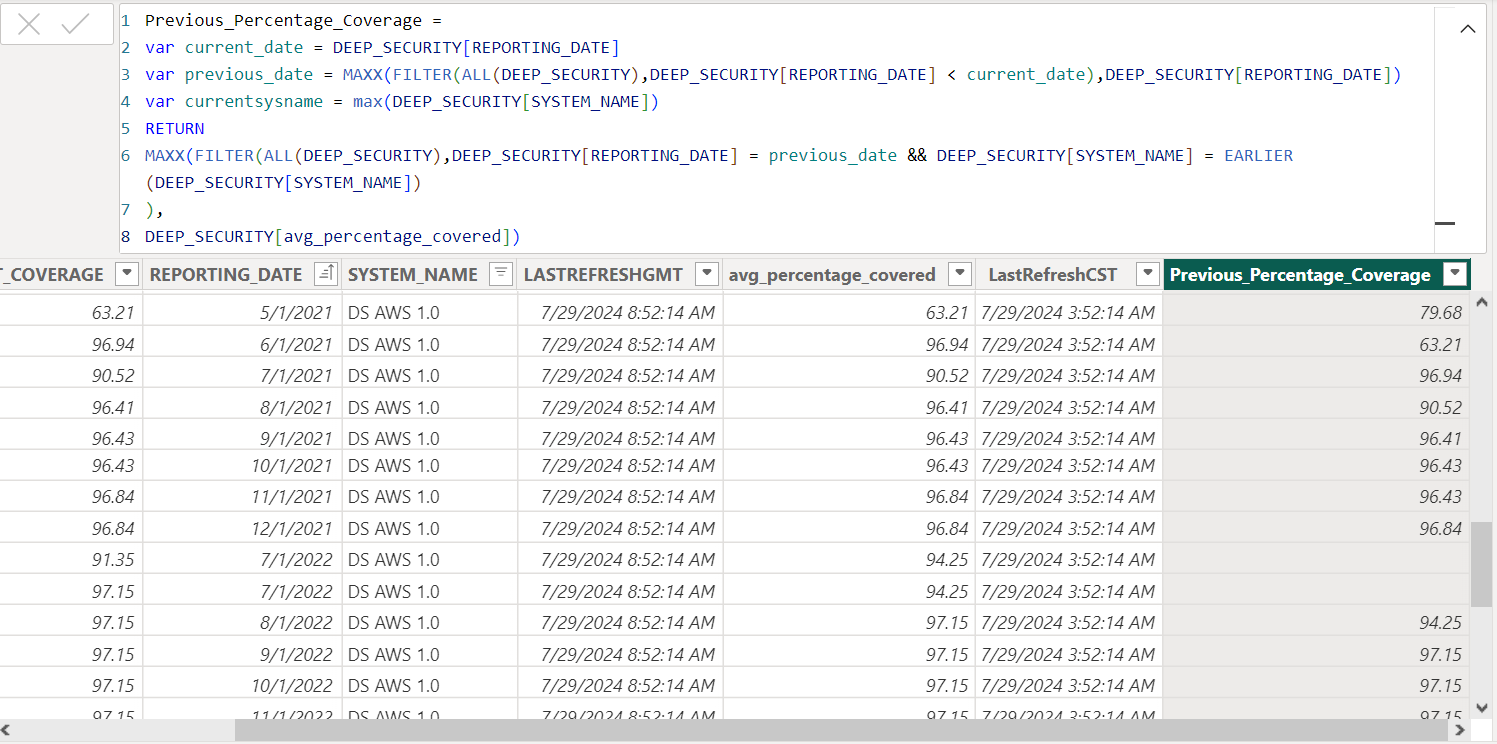Place cursor on formula line 1 'Previous_Percentage_Coverage ='

coord(293,20)
